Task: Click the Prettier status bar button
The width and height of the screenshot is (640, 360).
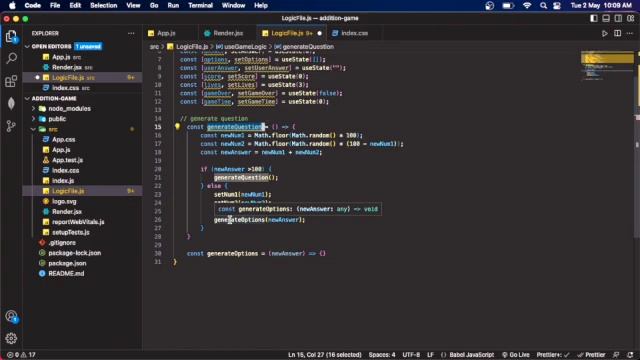Action: (x=591, y=355)
